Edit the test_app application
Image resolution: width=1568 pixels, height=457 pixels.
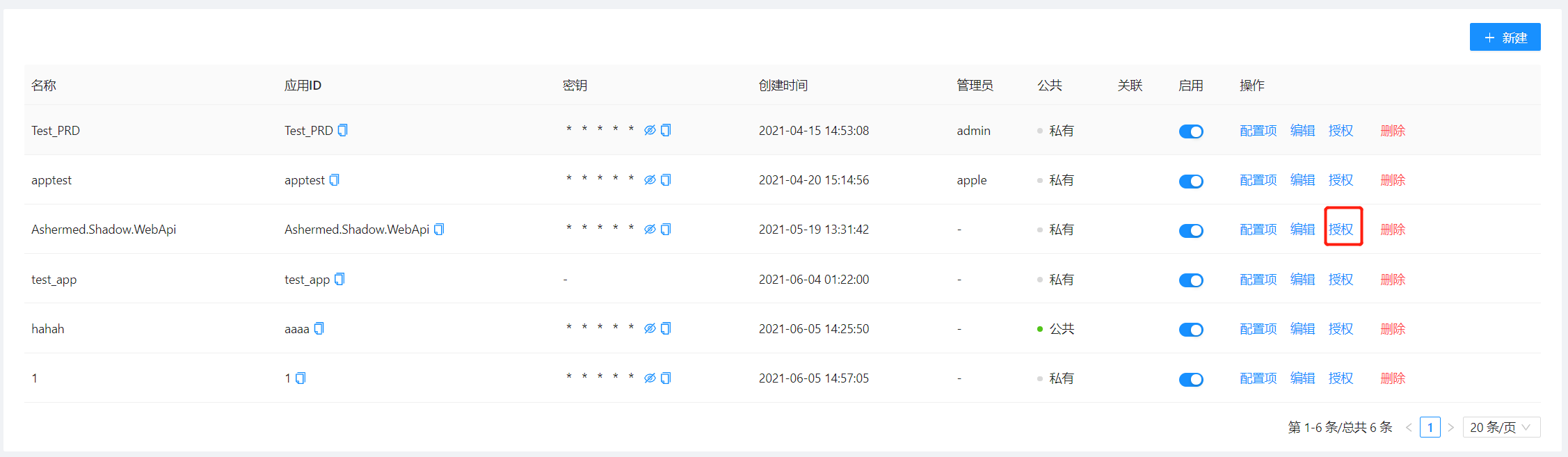pyautogui.click(x=1302, y=279)
